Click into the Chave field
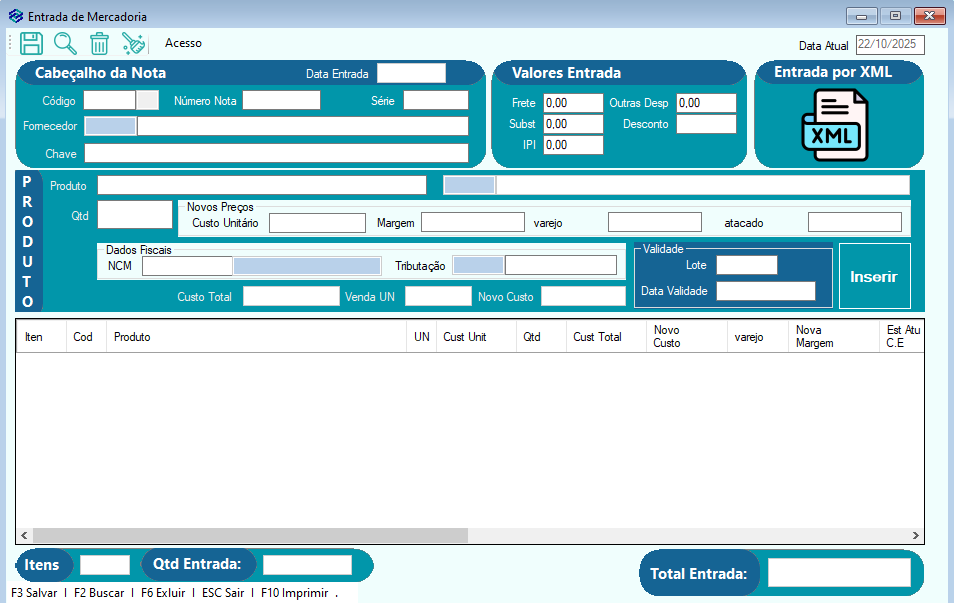This screenshot has width=954, height=603. pos(276,153)
